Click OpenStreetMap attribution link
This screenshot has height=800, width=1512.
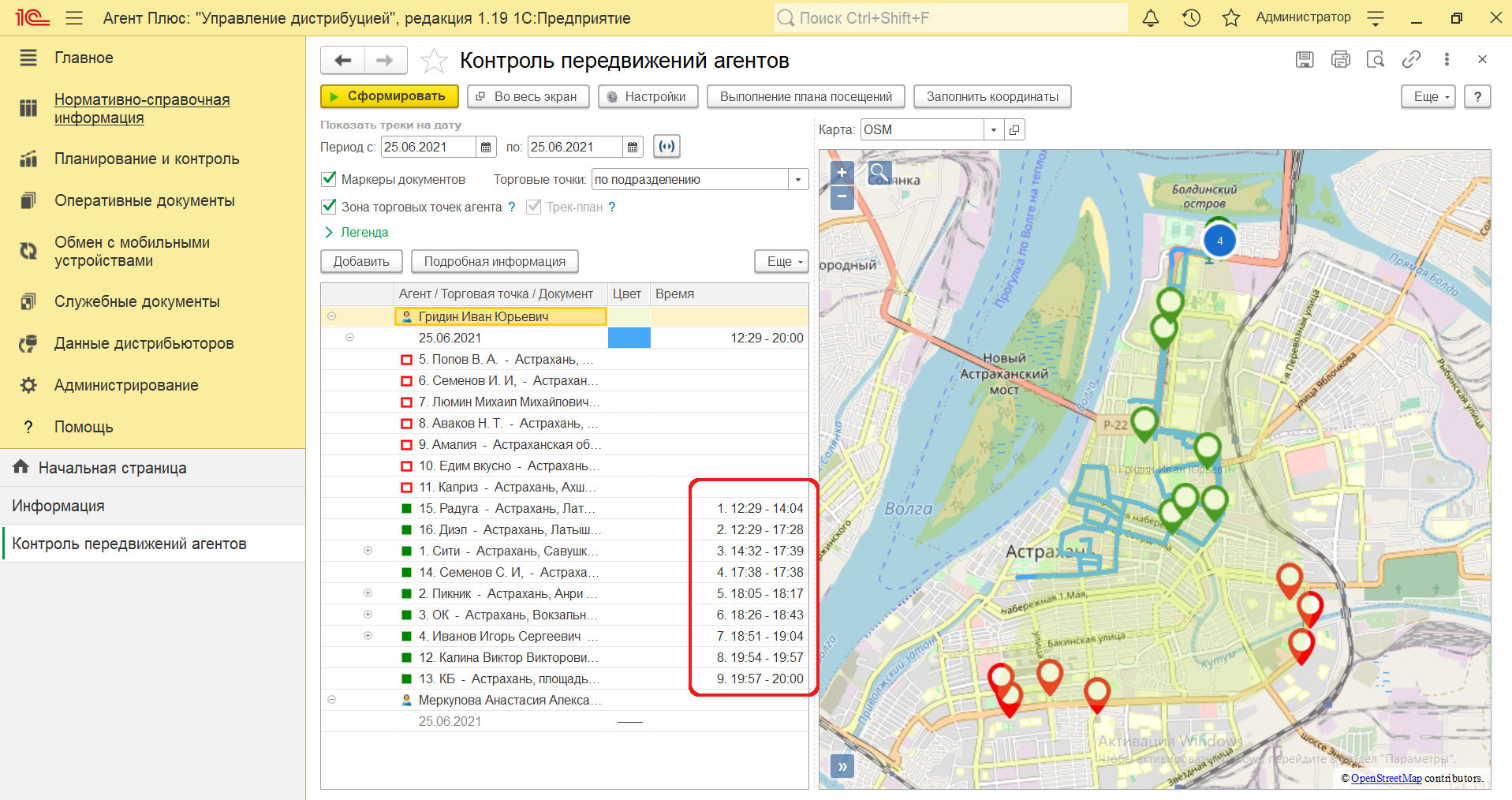point(1386,778)
